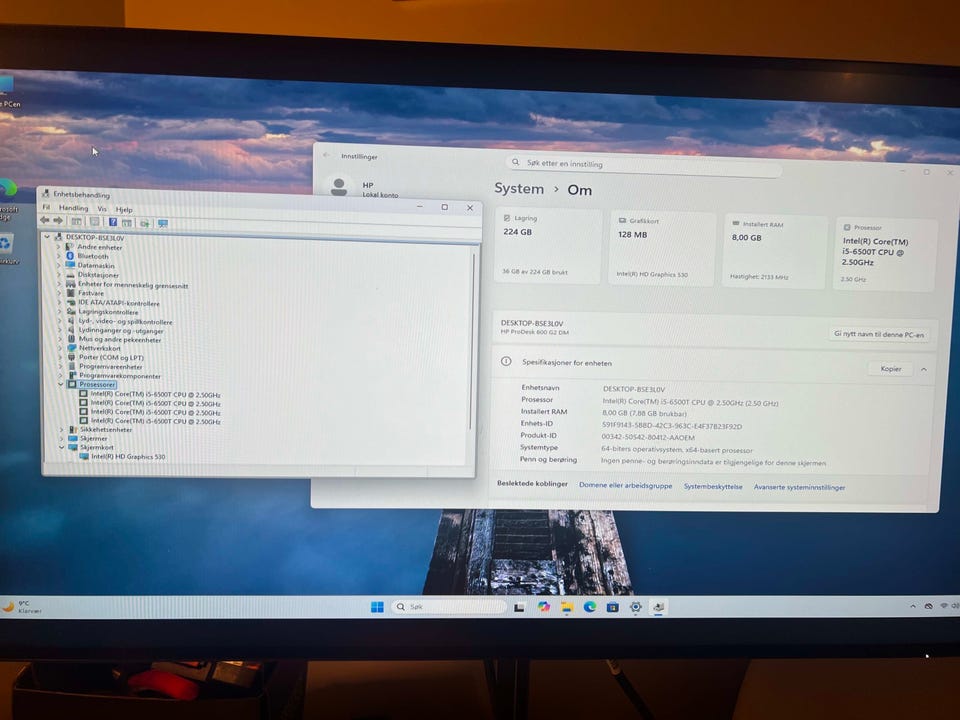960x720 pixels.
Task: Select Programvarekomponenter in the device tree
Action: coord(119,375)
